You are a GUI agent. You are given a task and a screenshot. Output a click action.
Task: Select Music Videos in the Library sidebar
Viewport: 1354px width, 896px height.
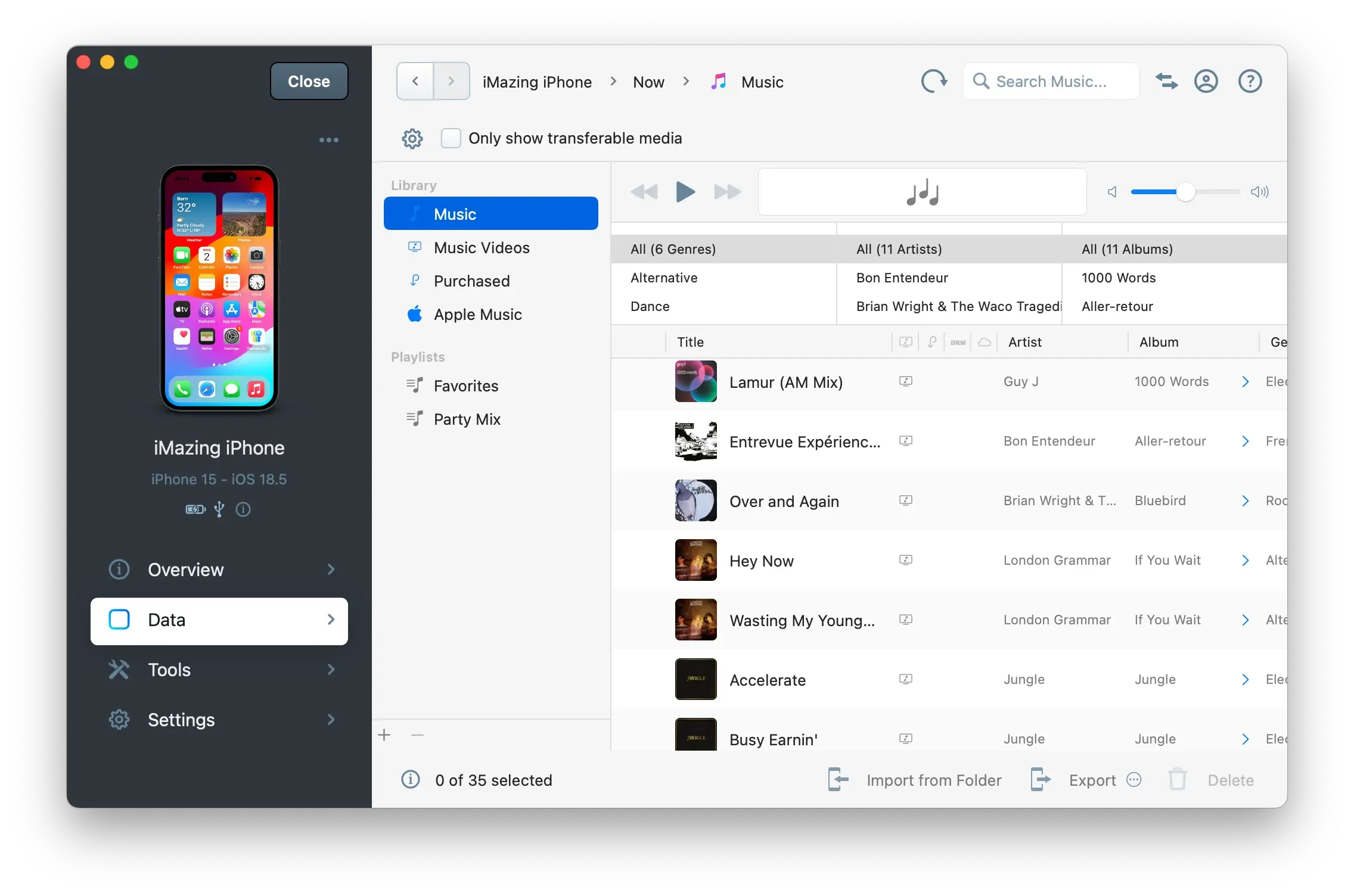(481, 247)
